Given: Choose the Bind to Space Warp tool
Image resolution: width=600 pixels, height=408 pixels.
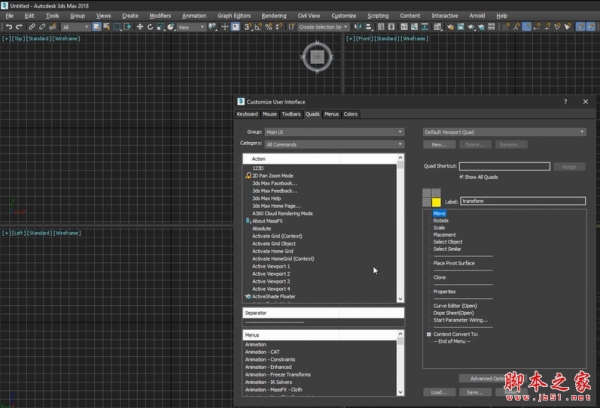Looking at the screenshot, I should pos(52,27).
